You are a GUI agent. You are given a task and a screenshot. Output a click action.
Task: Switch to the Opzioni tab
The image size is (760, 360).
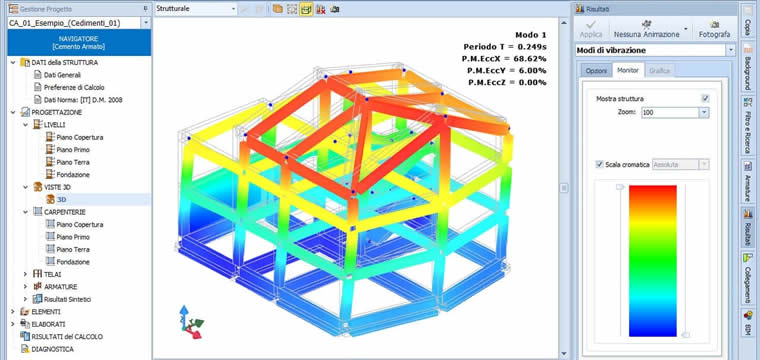coord(596,71)
